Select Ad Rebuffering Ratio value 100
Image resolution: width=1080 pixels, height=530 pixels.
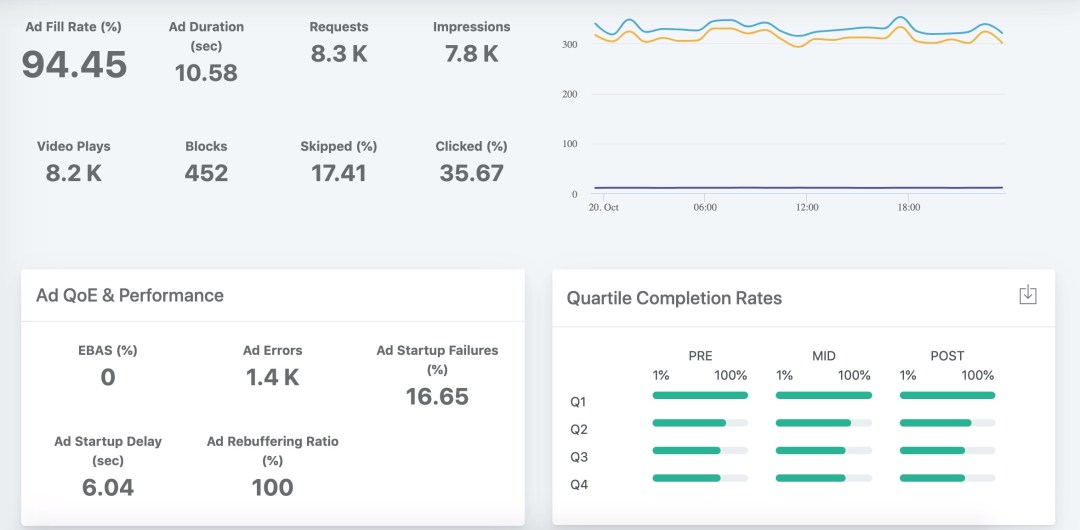[272, 487]
